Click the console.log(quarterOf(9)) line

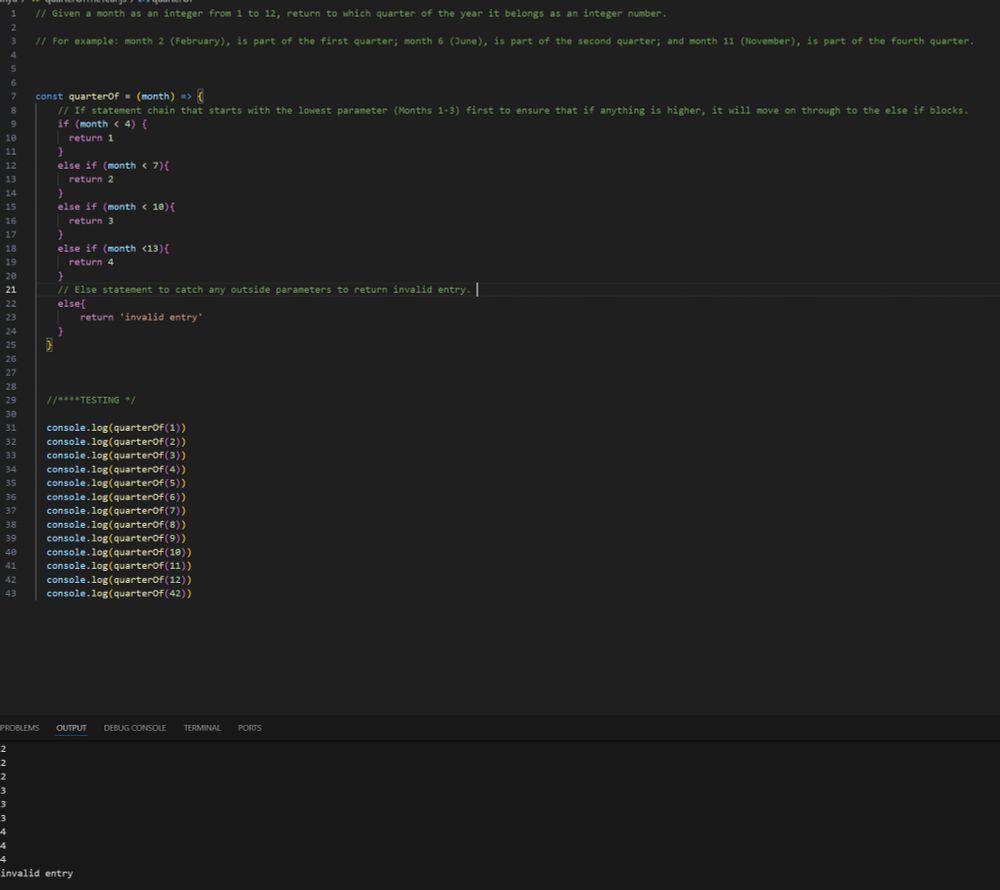[x=116, y=538]
